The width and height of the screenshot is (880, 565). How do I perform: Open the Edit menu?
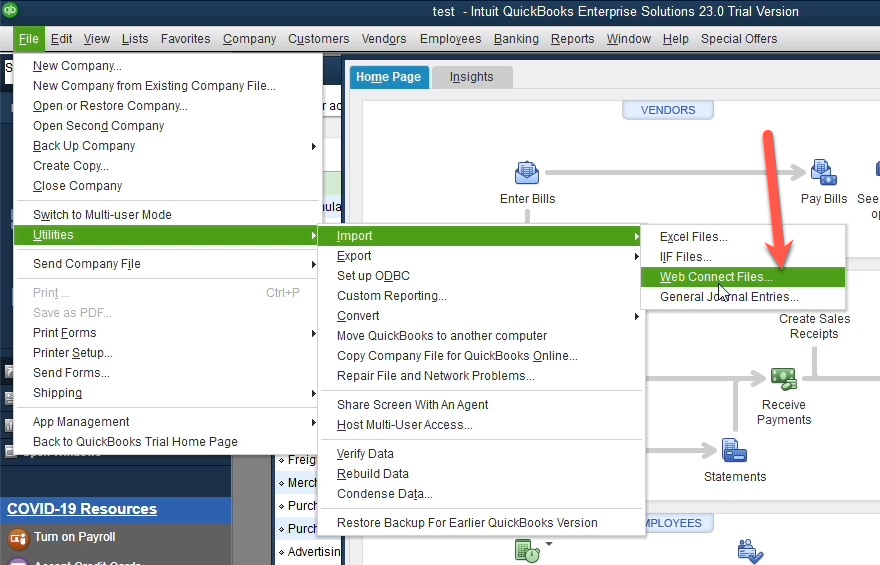pyautogui.click(x=61, y=39)
